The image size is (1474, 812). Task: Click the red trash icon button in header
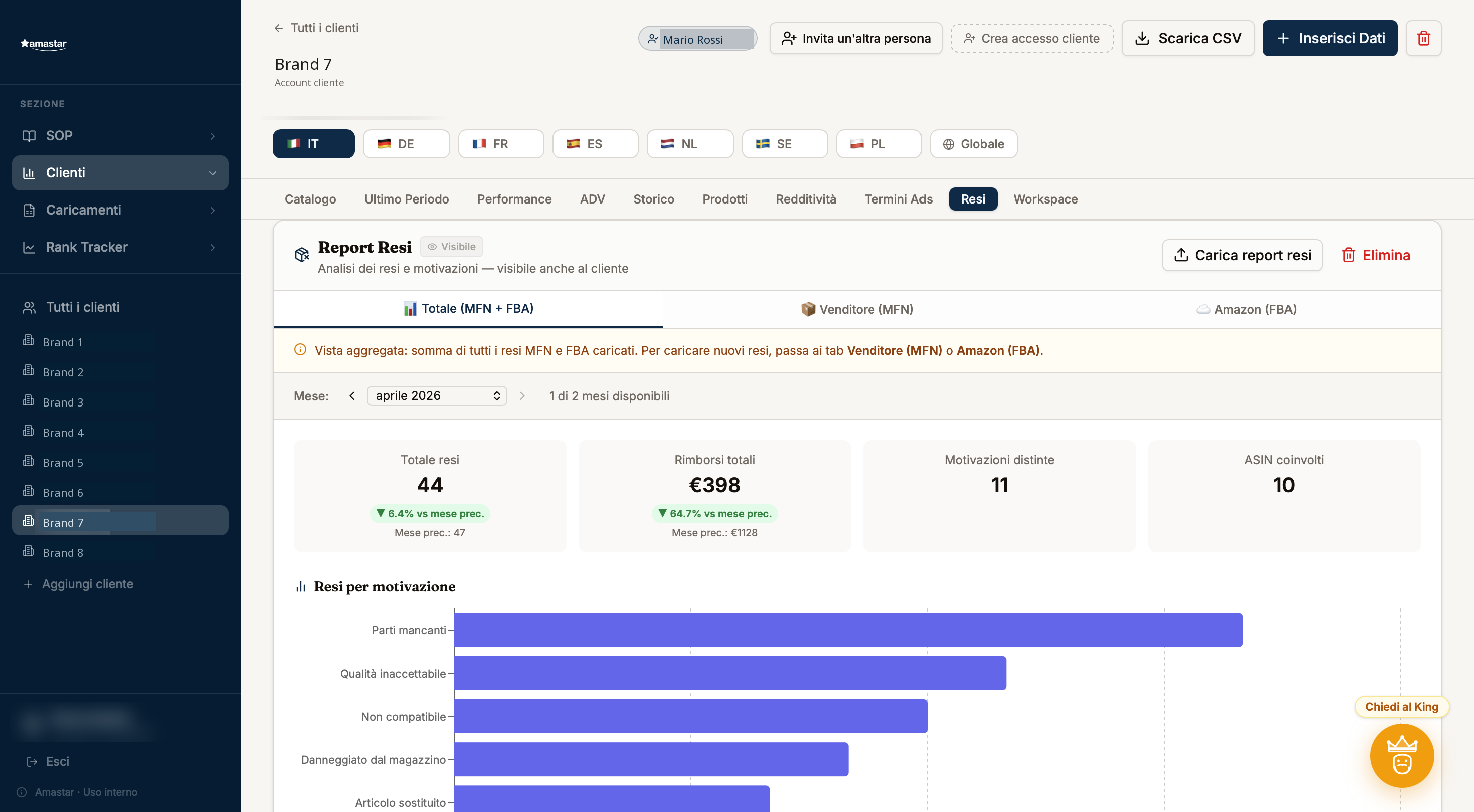(x=1424, y=38)
